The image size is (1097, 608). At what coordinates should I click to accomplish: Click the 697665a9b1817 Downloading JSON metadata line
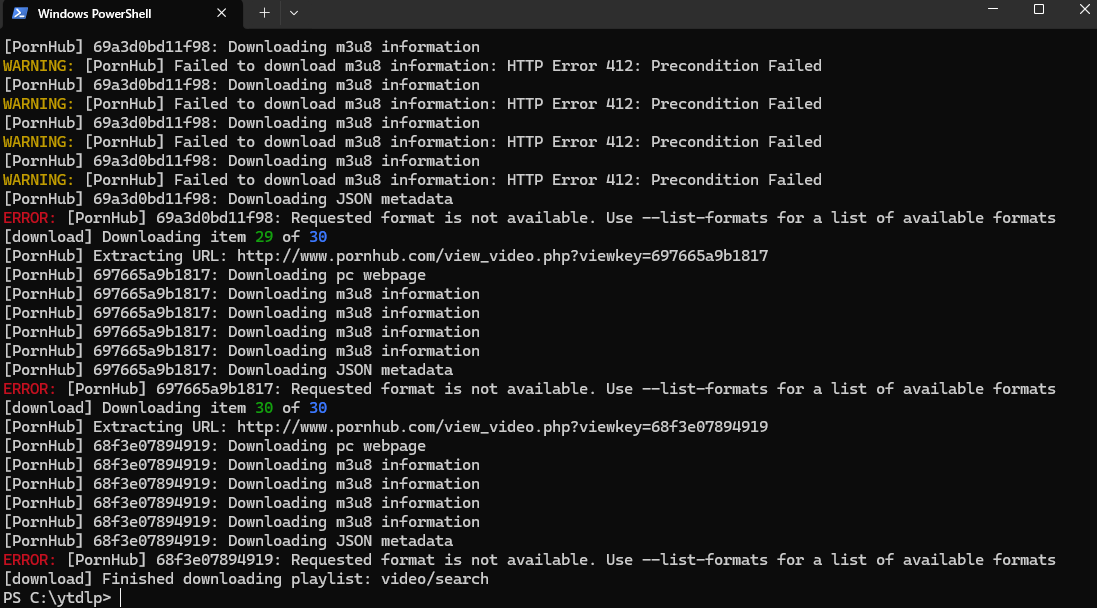point(228,370)
